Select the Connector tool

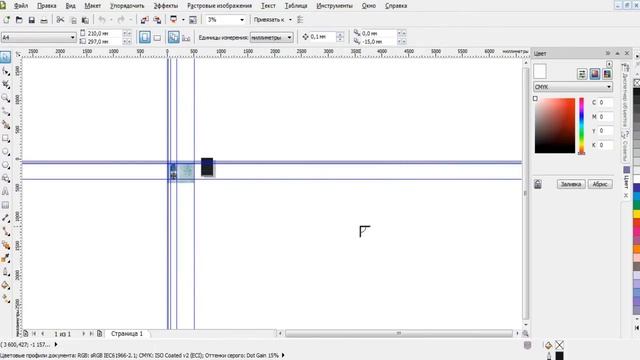pos(6,232)
